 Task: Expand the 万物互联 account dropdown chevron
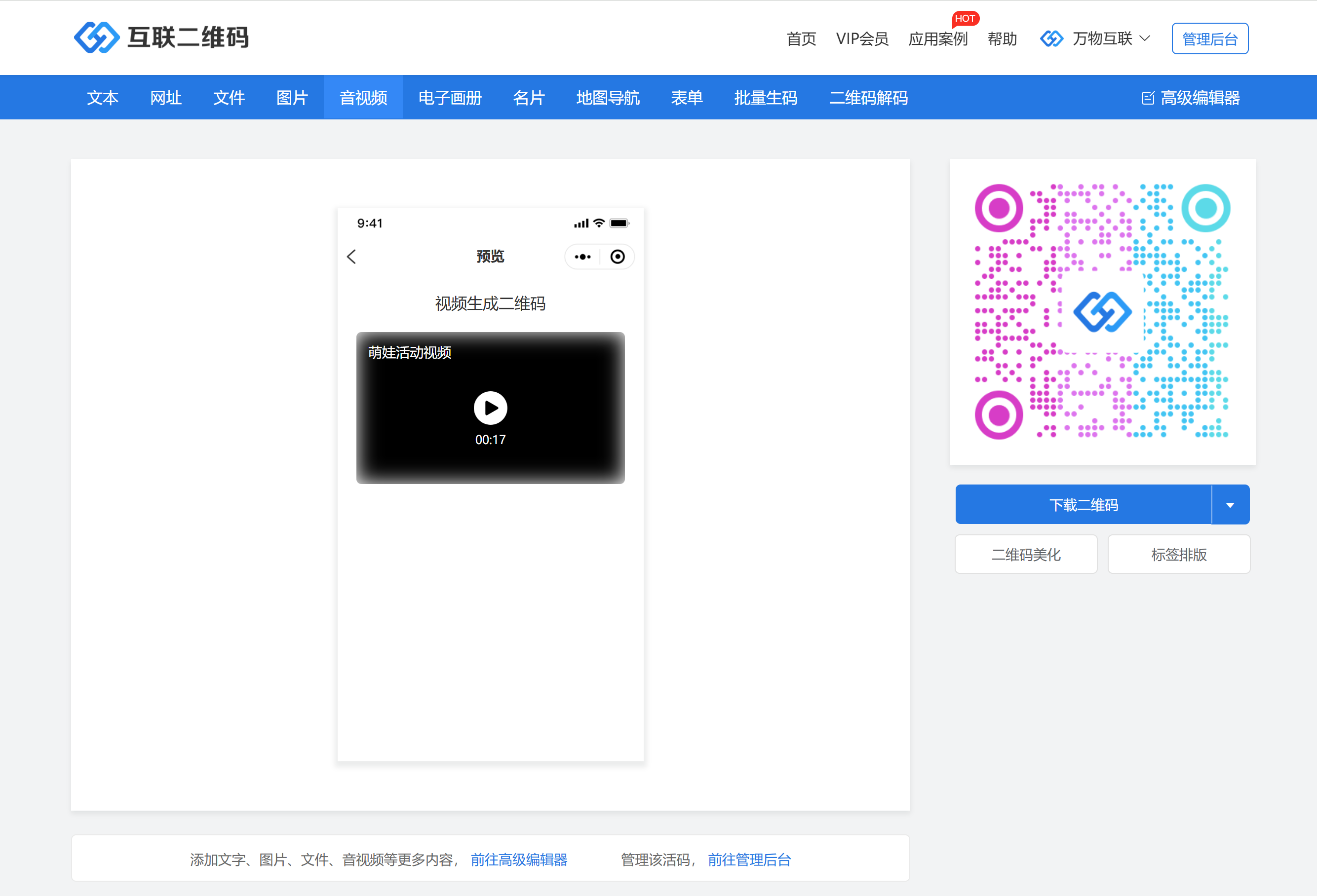click(x=1145, y=38)
